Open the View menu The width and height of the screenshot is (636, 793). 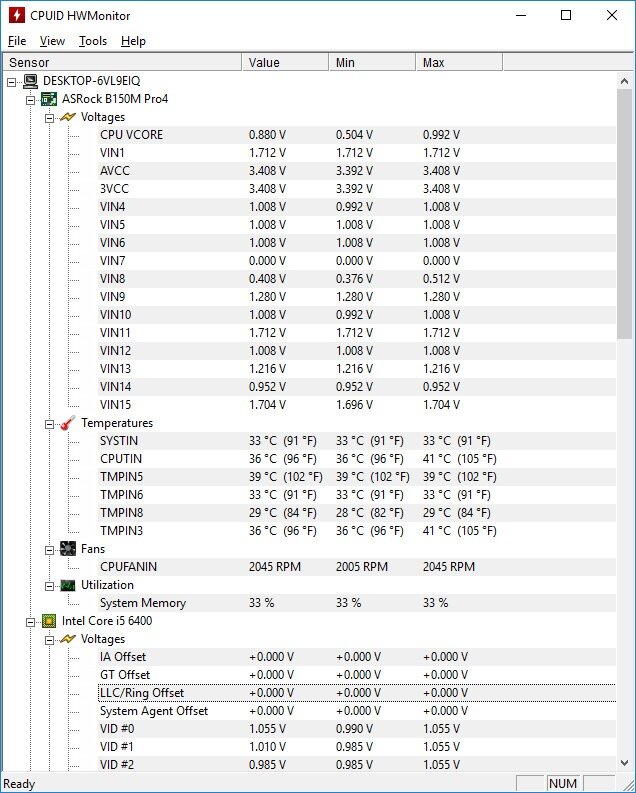[52, 41]
